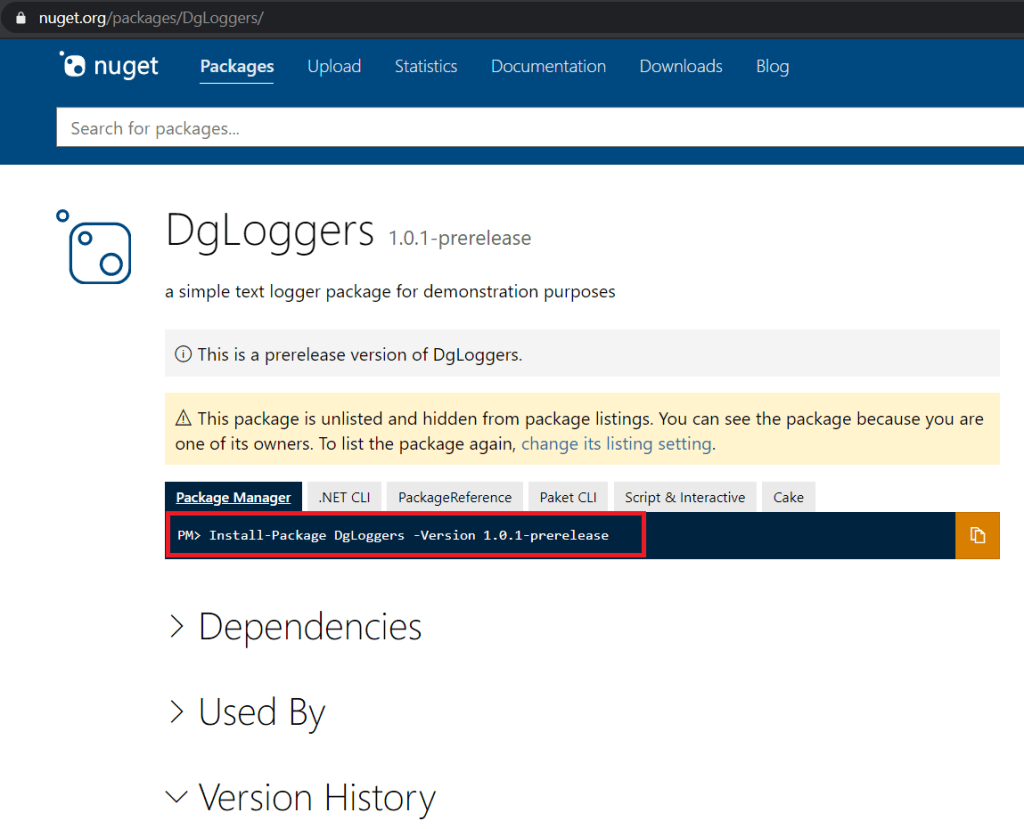This screenshot has width=1024, height=829.
Task: Open the Paket CLI tab
Action: pyautogui.click(x=568, y=497)
